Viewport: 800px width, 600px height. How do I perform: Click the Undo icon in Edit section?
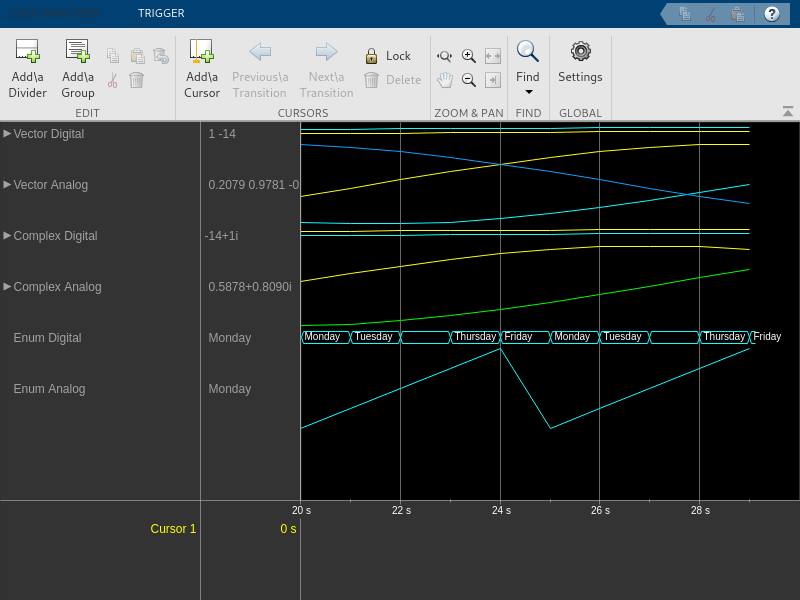161,56
